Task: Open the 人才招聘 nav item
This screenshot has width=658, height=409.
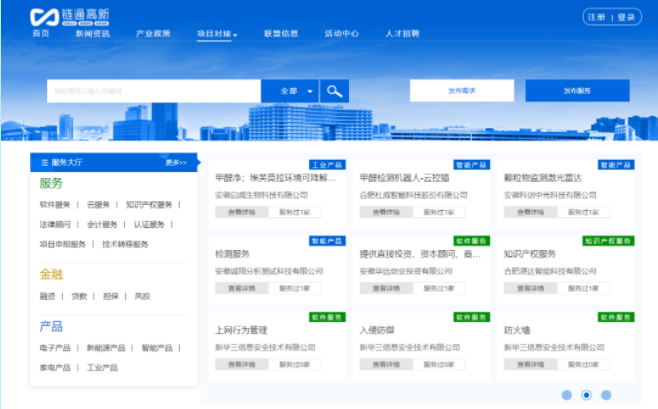Action: (402, 34)
